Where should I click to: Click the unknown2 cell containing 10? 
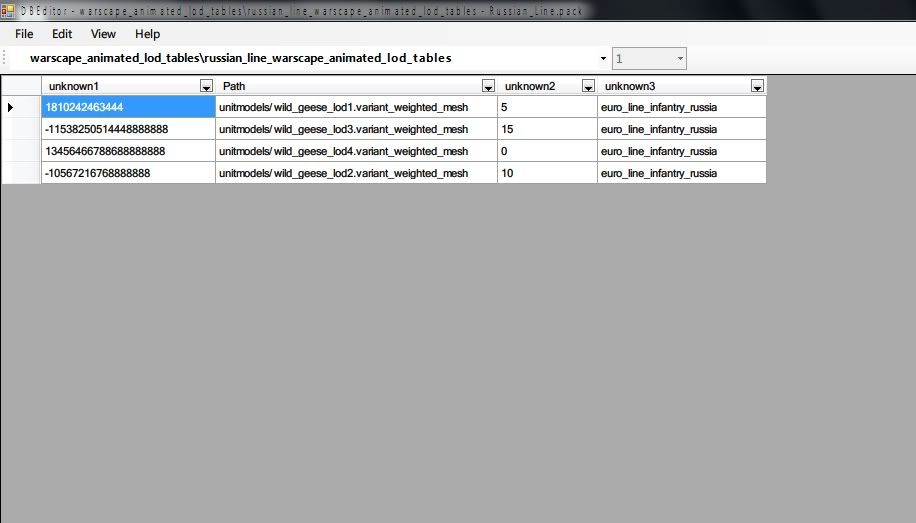(547, 173)
